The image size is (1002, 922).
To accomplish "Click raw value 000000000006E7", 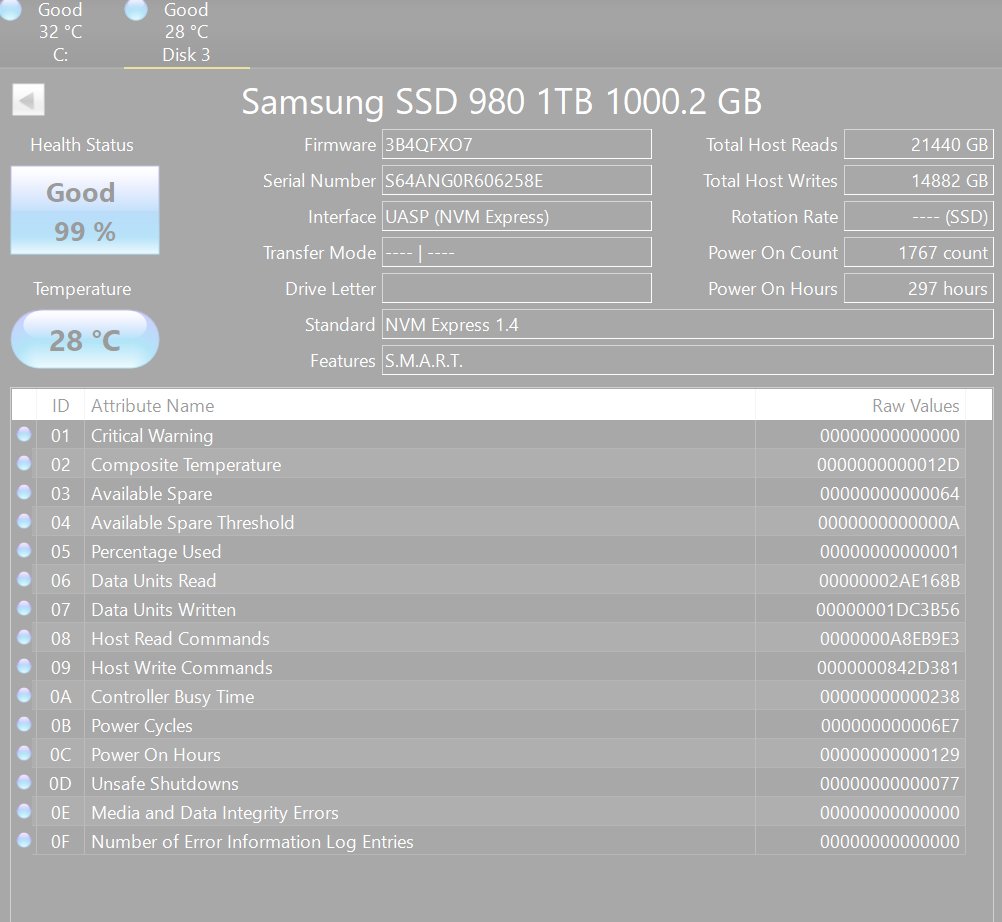I will coord(890,726).
